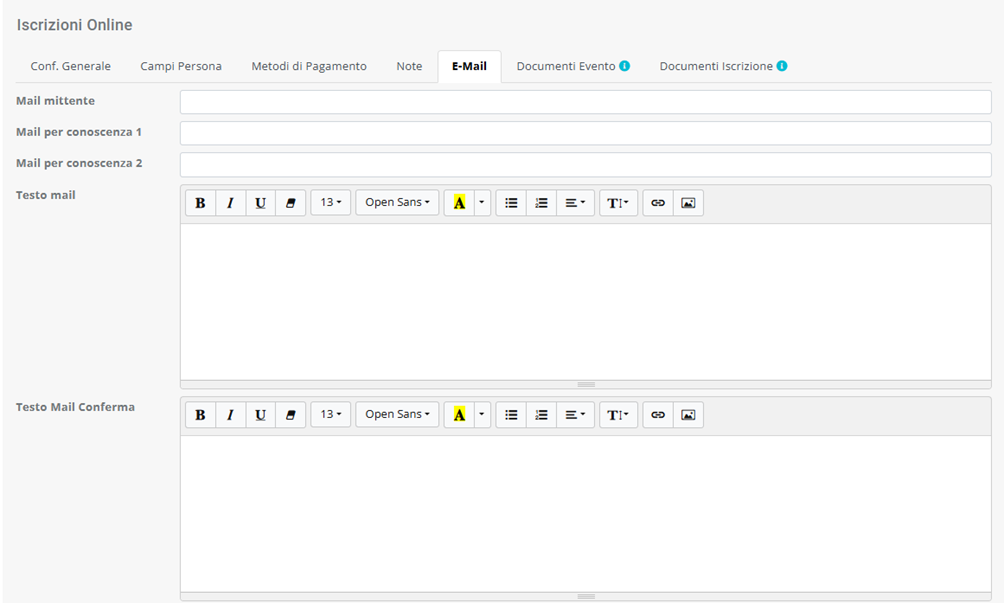Insert link in Testo mail editor
This screenshot has height=603, width=1004.
658,203
